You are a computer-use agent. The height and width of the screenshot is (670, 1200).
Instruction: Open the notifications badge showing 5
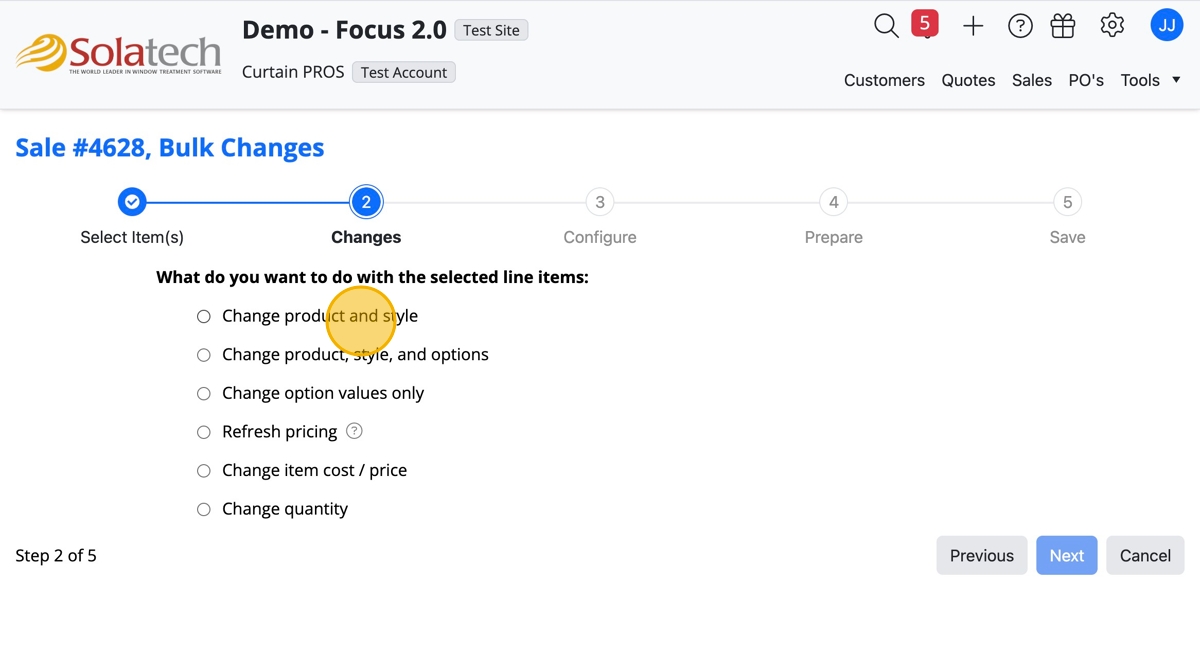pos(925,24)
